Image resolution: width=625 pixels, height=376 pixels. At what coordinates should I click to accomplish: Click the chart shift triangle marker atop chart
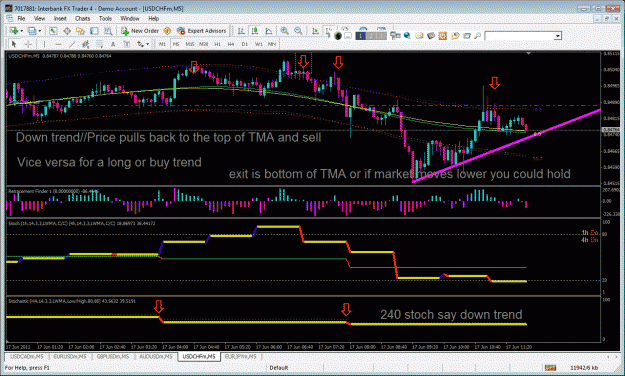[x=529, y=53]
